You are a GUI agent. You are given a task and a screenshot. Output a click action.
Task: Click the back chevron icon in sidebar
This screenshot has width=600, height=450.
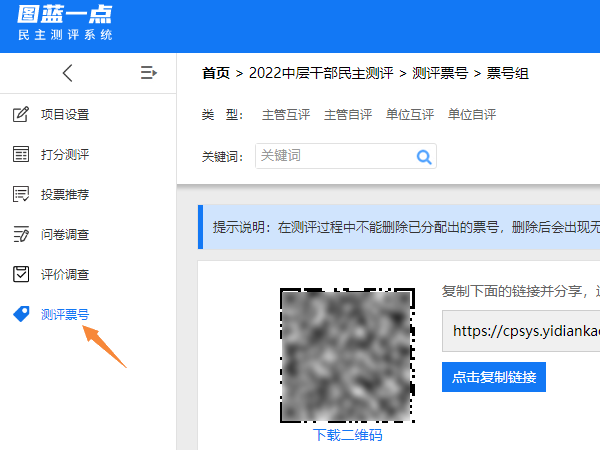[67, 73]
